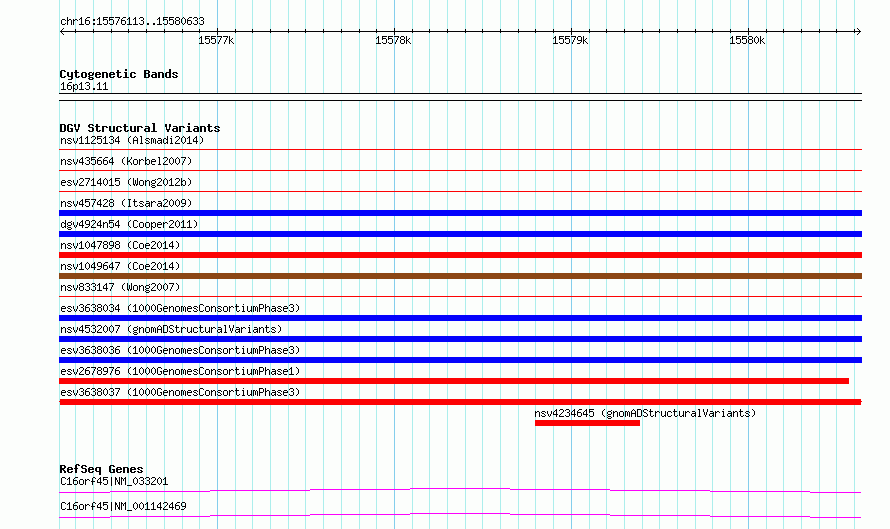The image size is (890, 529).
Task: Click the chr16:15576113..15580633 coordinates text
Action: click(132, 21)
